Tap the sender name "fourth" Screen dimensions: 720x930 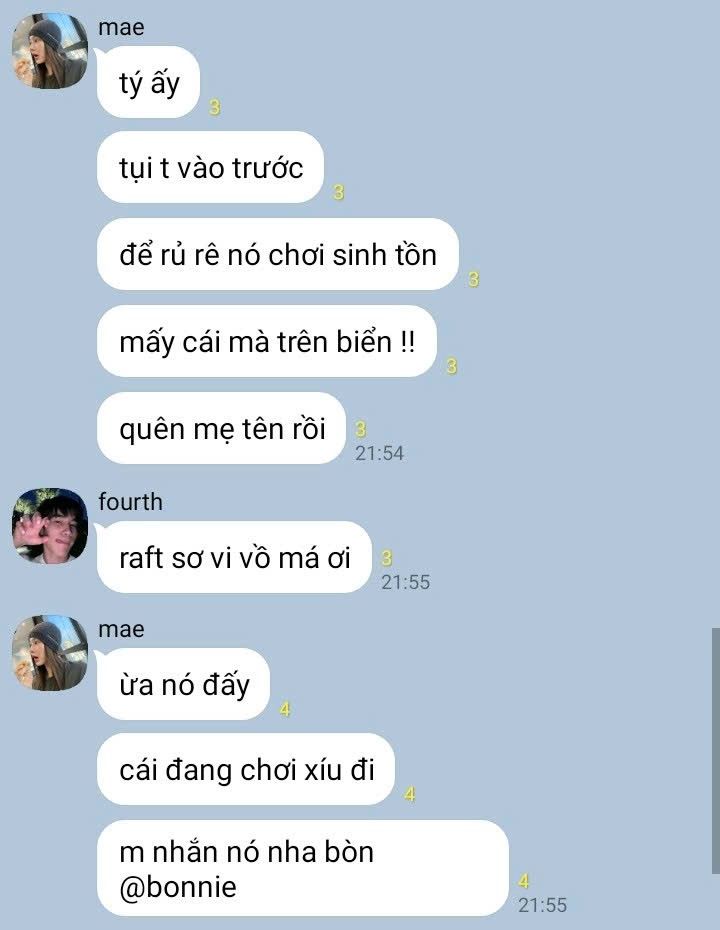pos(130,502)
